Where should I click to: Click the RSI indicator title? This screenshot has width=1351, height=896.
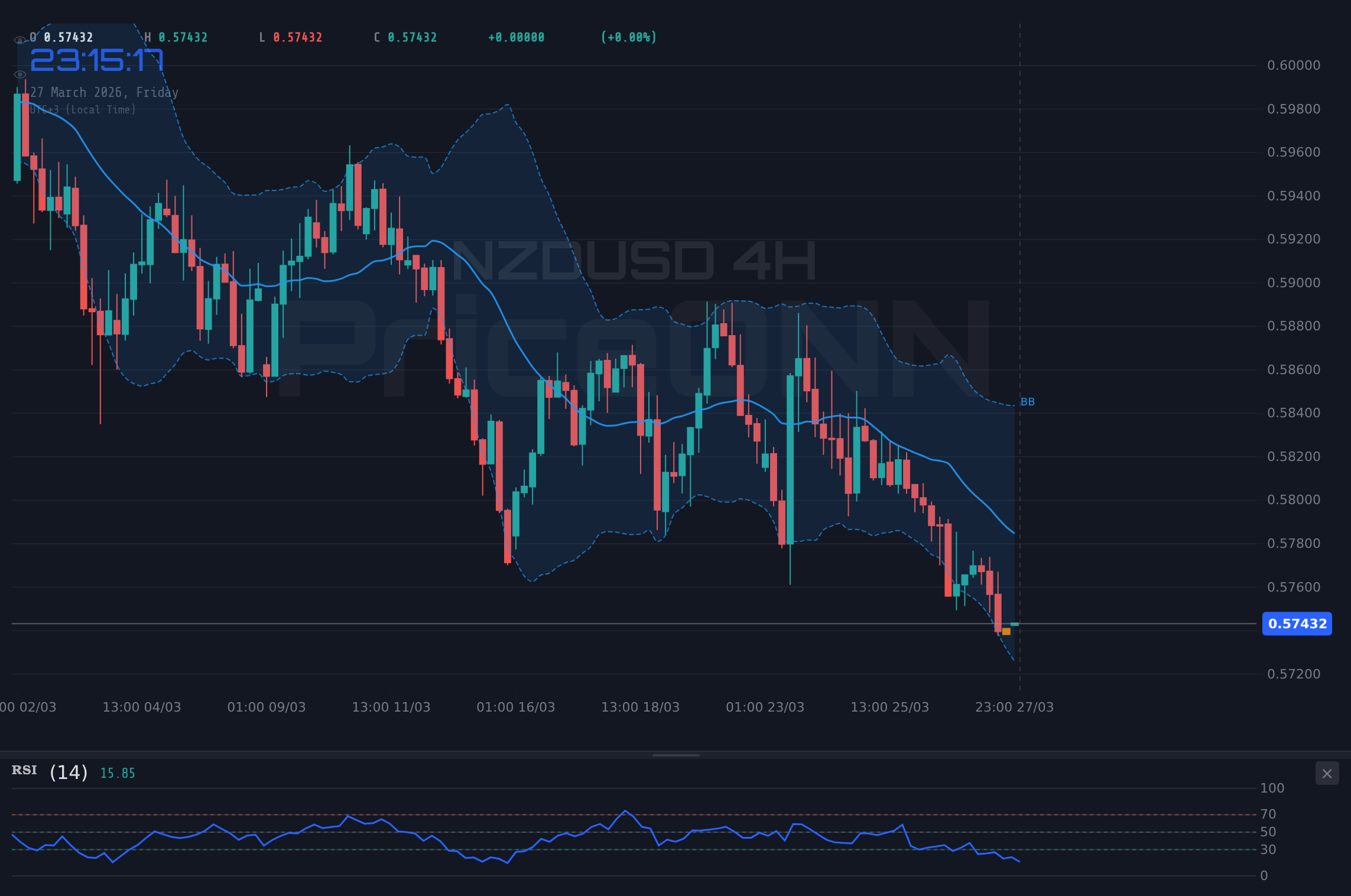(24, 770)
